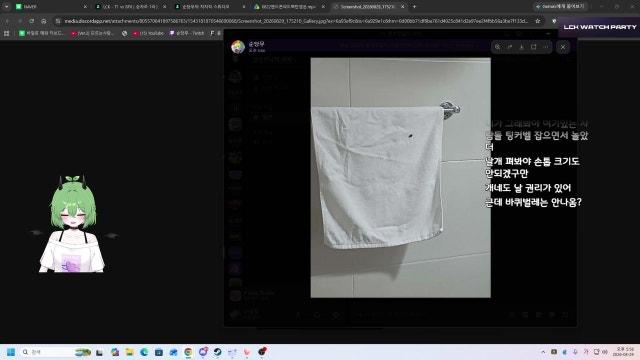Image resolution: width=640 pixels, height=360 pixels.
Task: Click the towel photo in the viewer
Action: [x=400, y=178]
